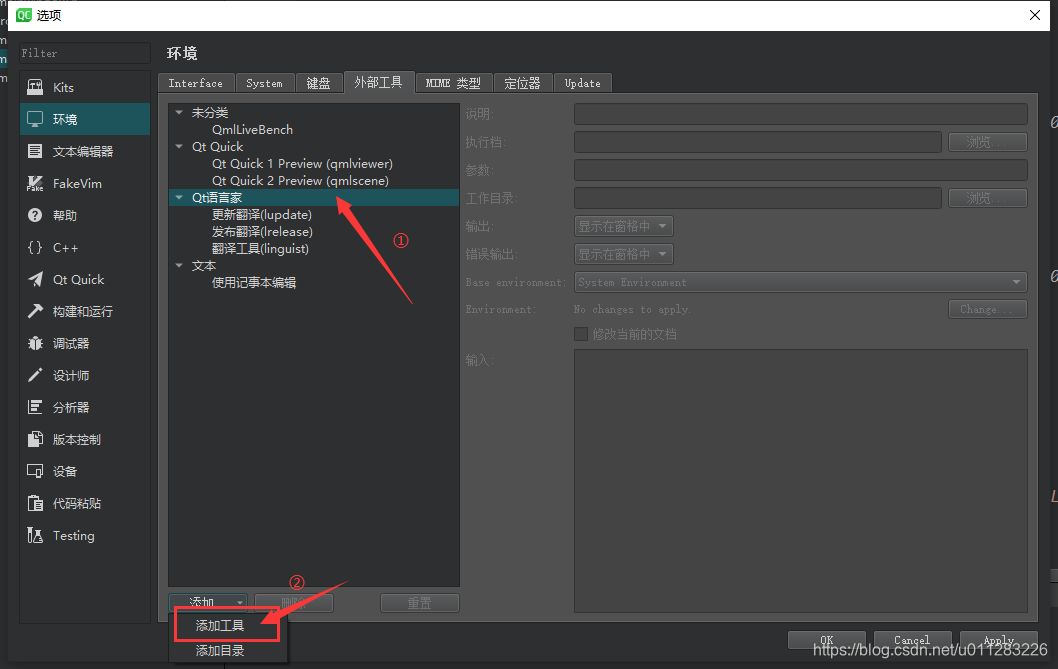
Task: Collapse the Qt Quick tree group
Action: point(179,146)
